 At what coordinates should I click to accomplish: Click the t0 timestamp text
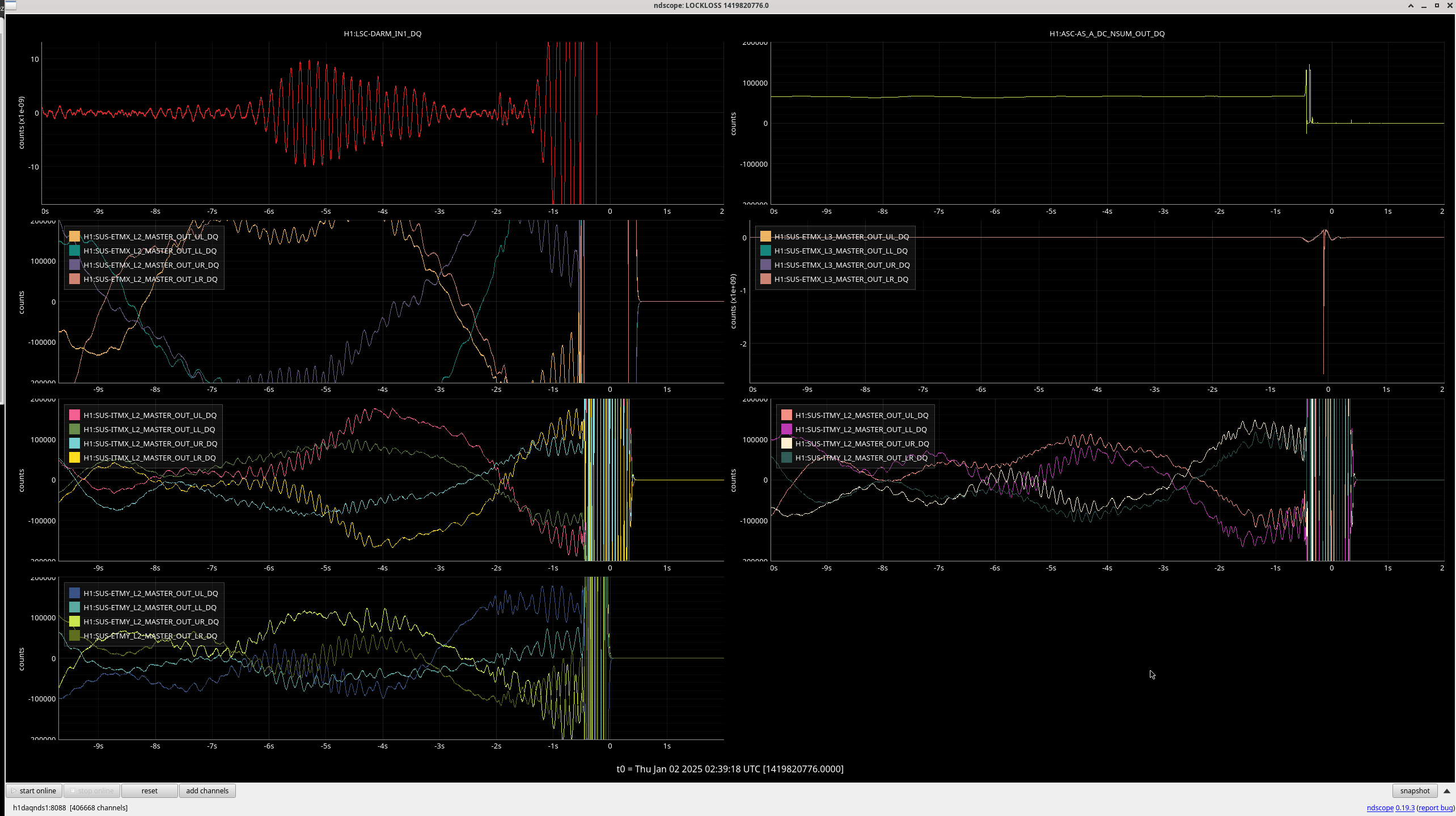tap(730, 769)
